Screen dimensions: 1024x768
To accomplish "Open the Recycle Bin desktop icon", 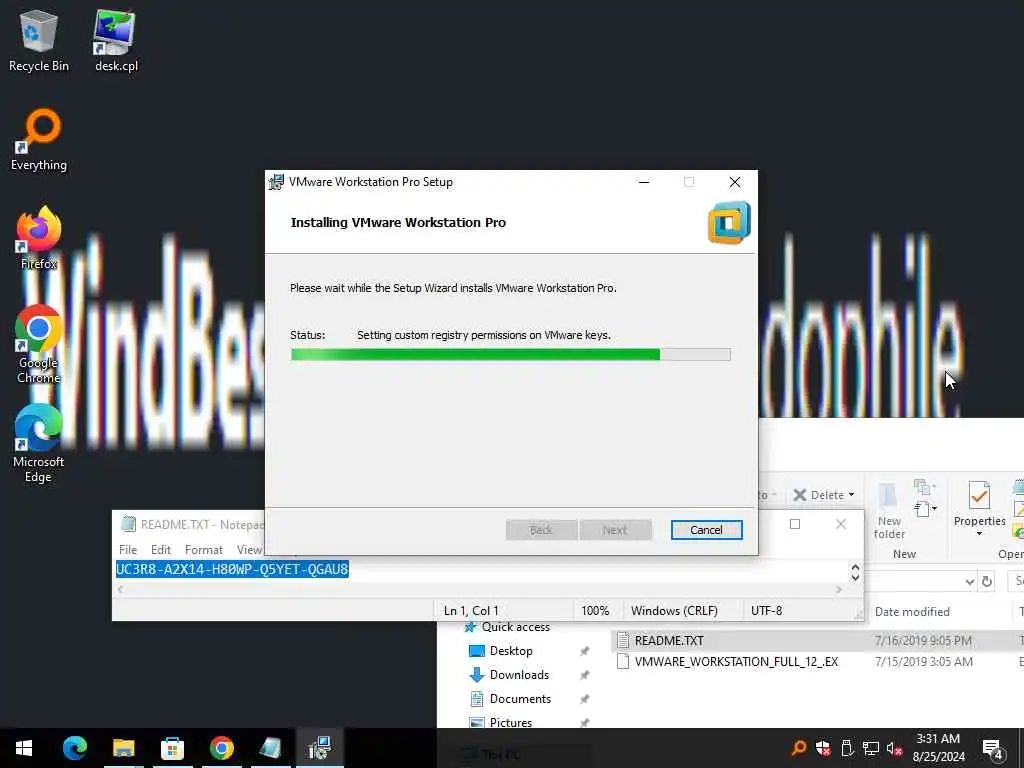I will pos(39,40).
